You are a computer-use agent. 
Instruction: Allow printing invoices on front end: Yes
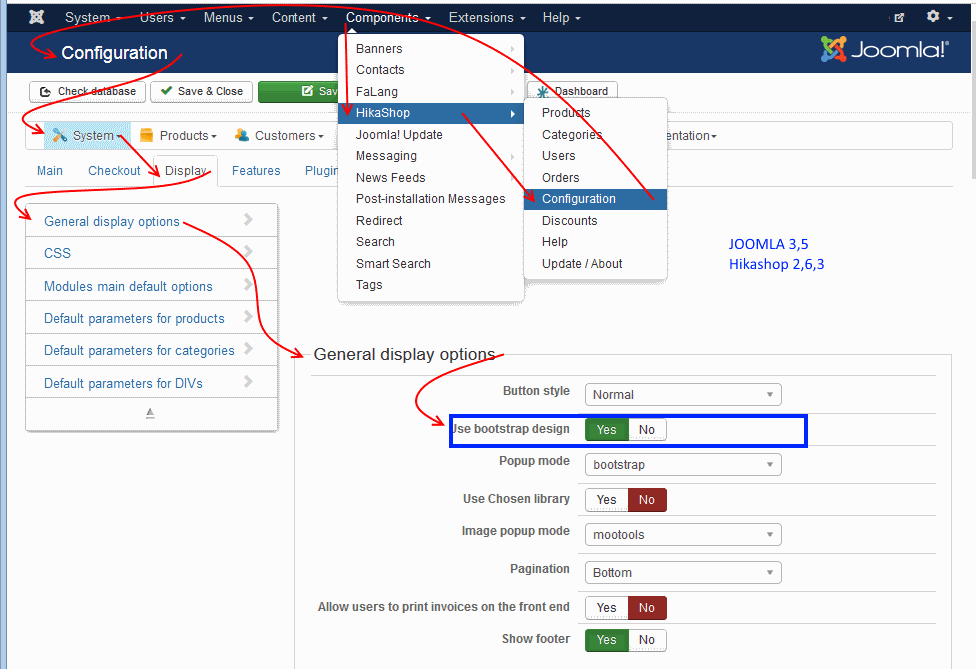pos(606,607)
